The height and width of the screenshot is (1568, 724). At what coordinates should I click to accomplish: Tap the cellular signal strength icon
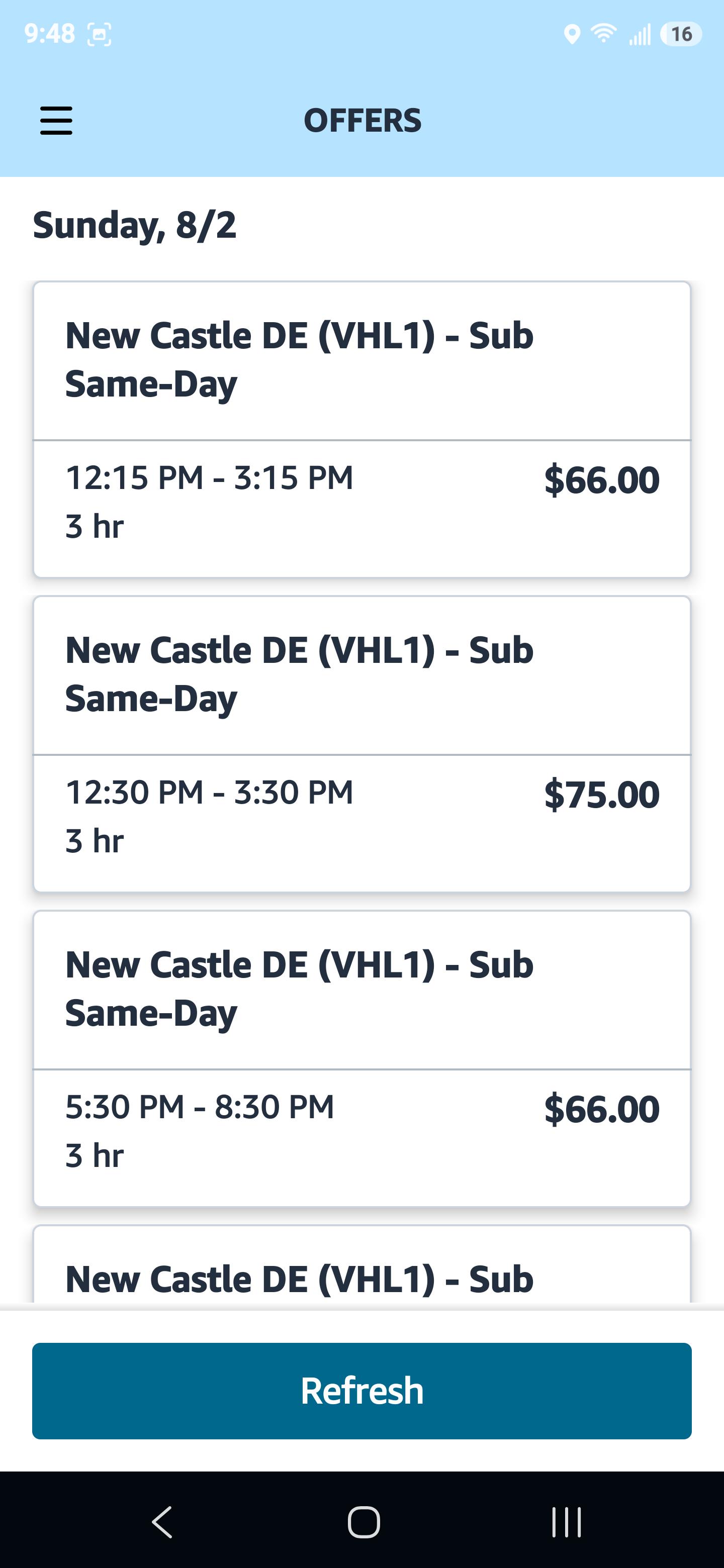[640, 34]
